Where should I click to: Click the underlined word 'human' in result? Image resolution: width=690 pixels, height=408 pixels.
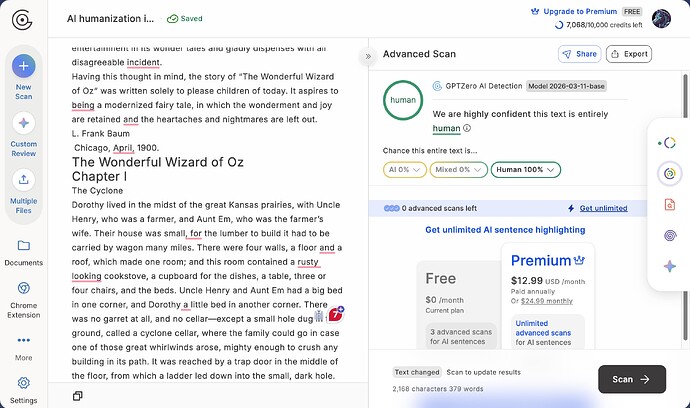[446, 128]
